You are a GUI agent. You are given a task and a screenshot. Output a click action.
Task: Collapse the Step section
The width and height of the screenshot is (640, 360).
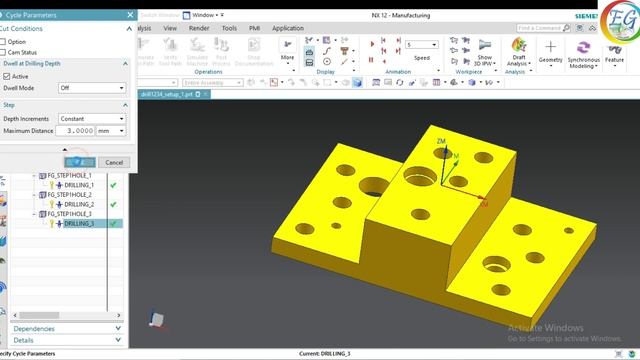click(125, 105)
